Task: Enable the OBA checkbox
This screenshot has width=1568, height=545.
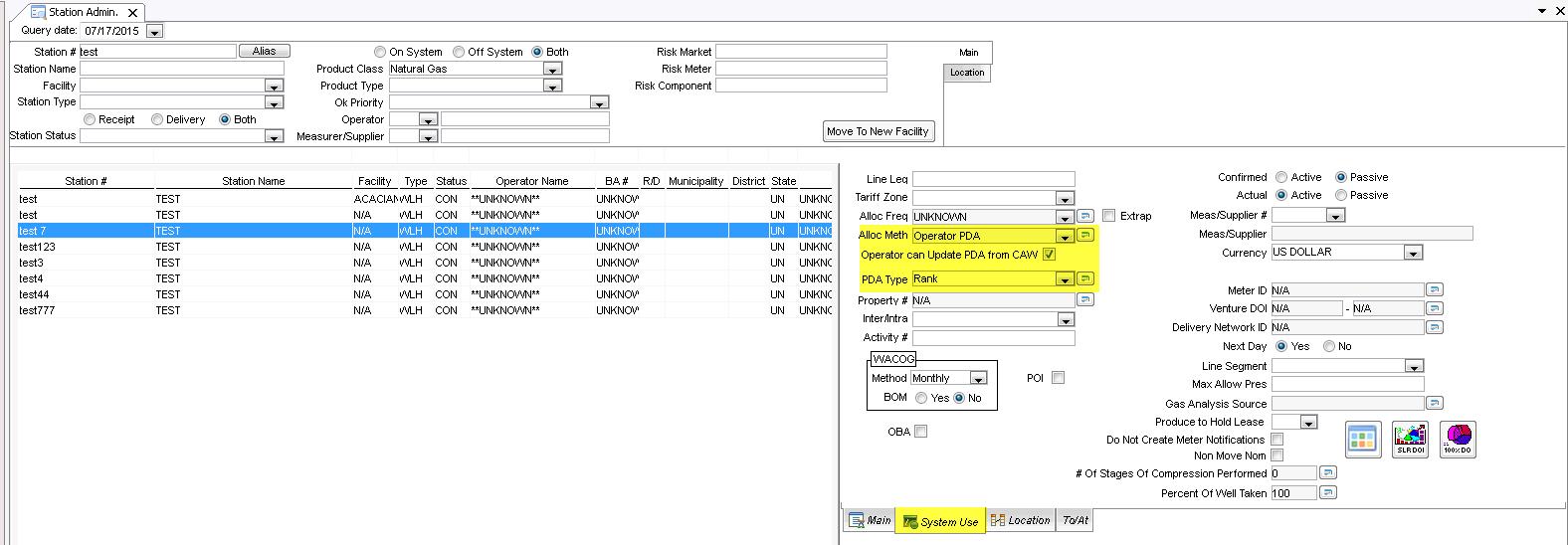Action: pyautogui.click(x=920, y=432)
